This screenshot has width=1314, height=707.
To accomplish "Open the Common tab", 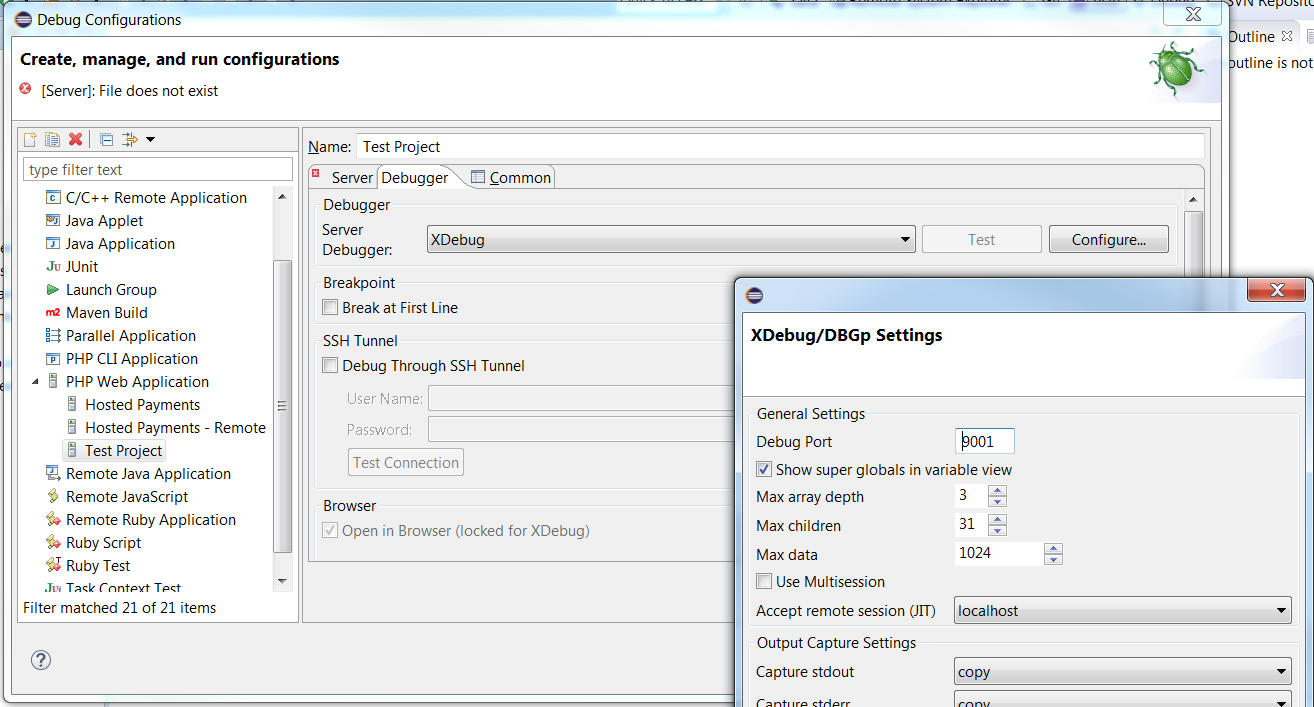I will pyautogui.click(x=519, y=178).
